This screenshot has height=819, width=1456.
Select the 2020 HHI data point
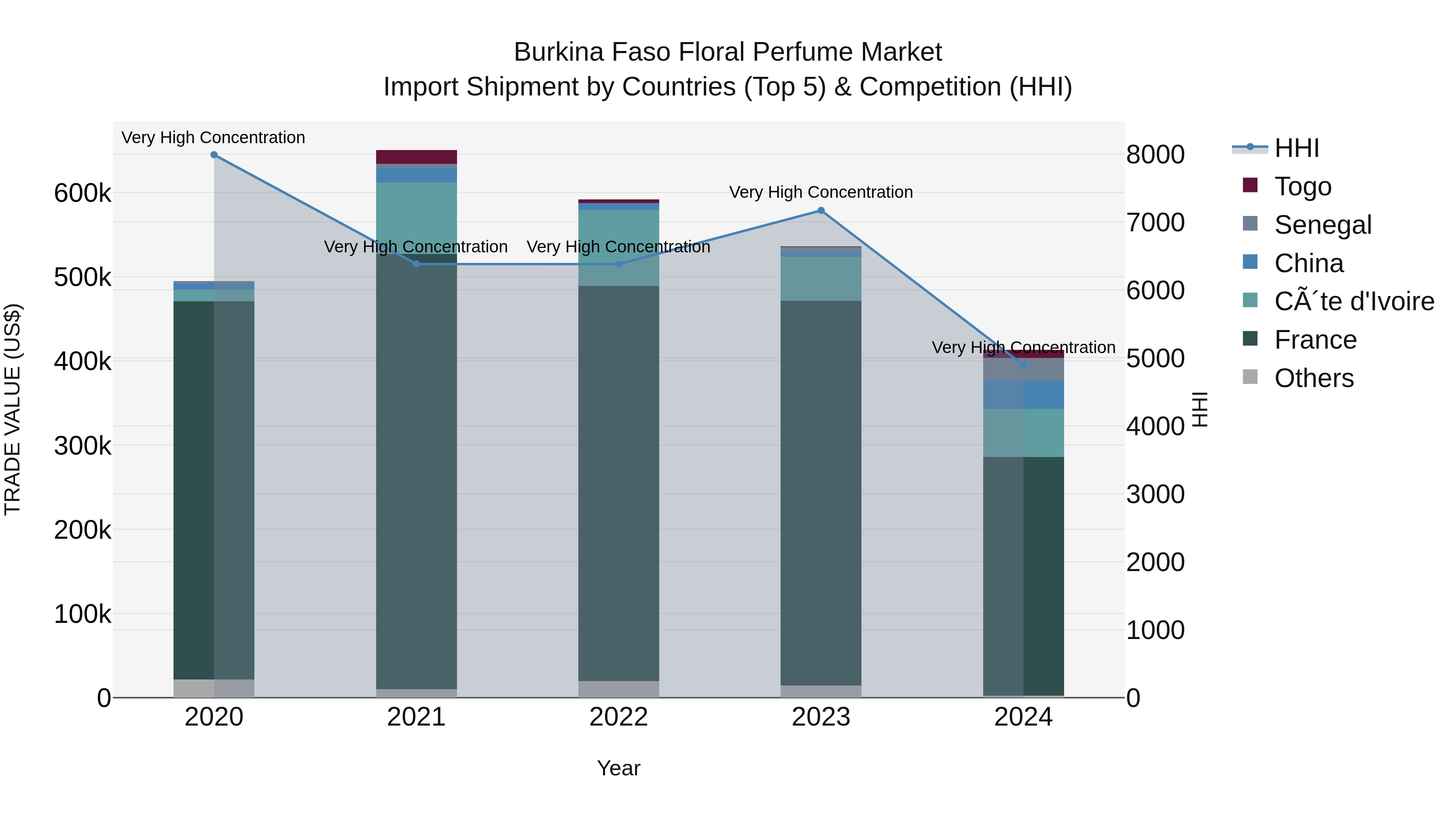click(x=214, y=155)
